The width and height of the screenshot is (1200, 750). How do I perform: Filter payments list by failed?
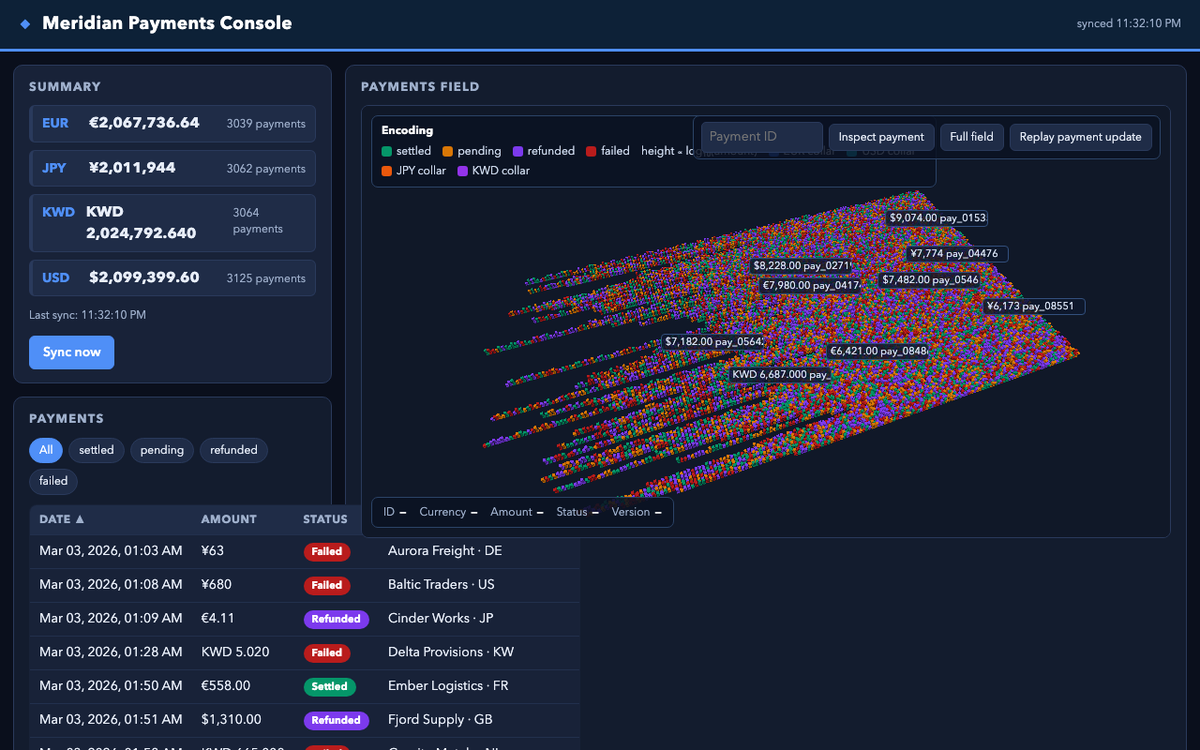[x=54, y=481]
